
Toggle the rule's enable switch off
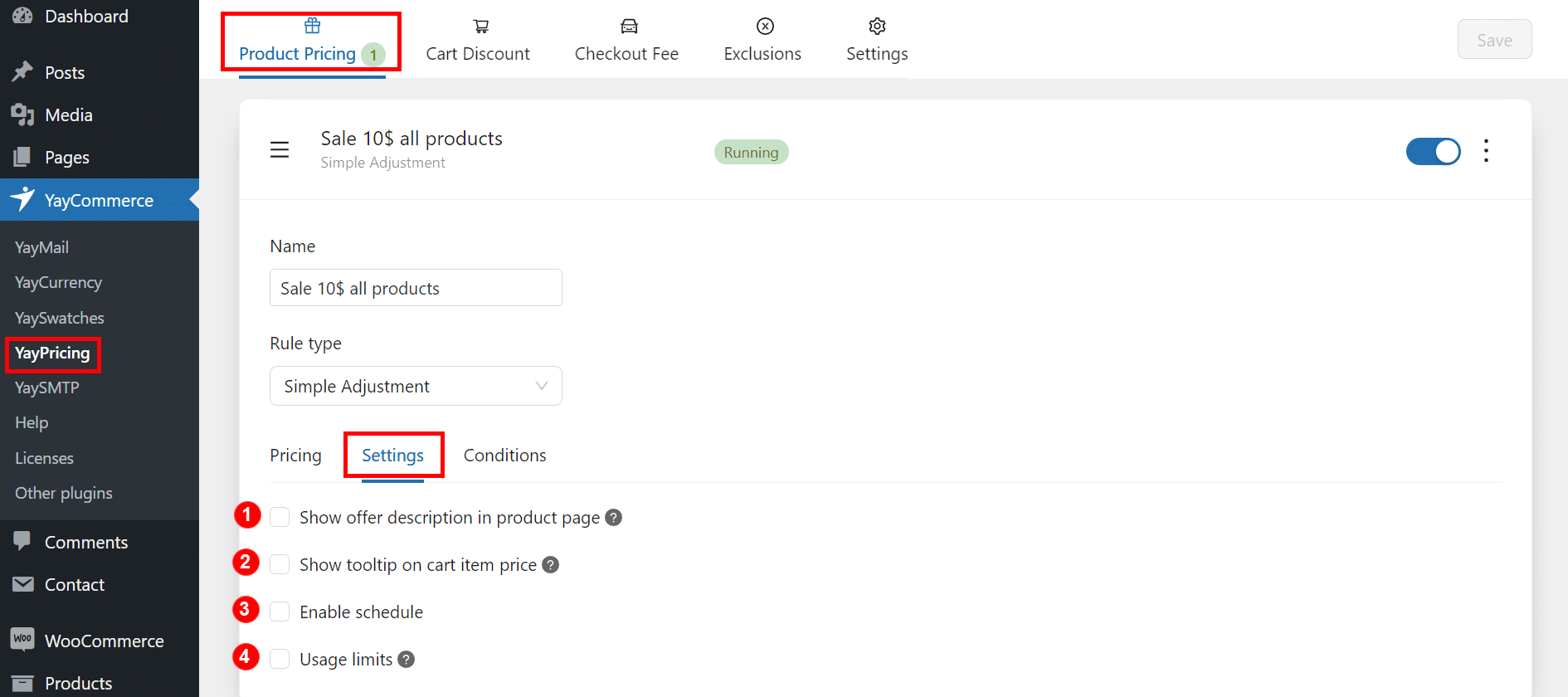[x=1433, y=151]
